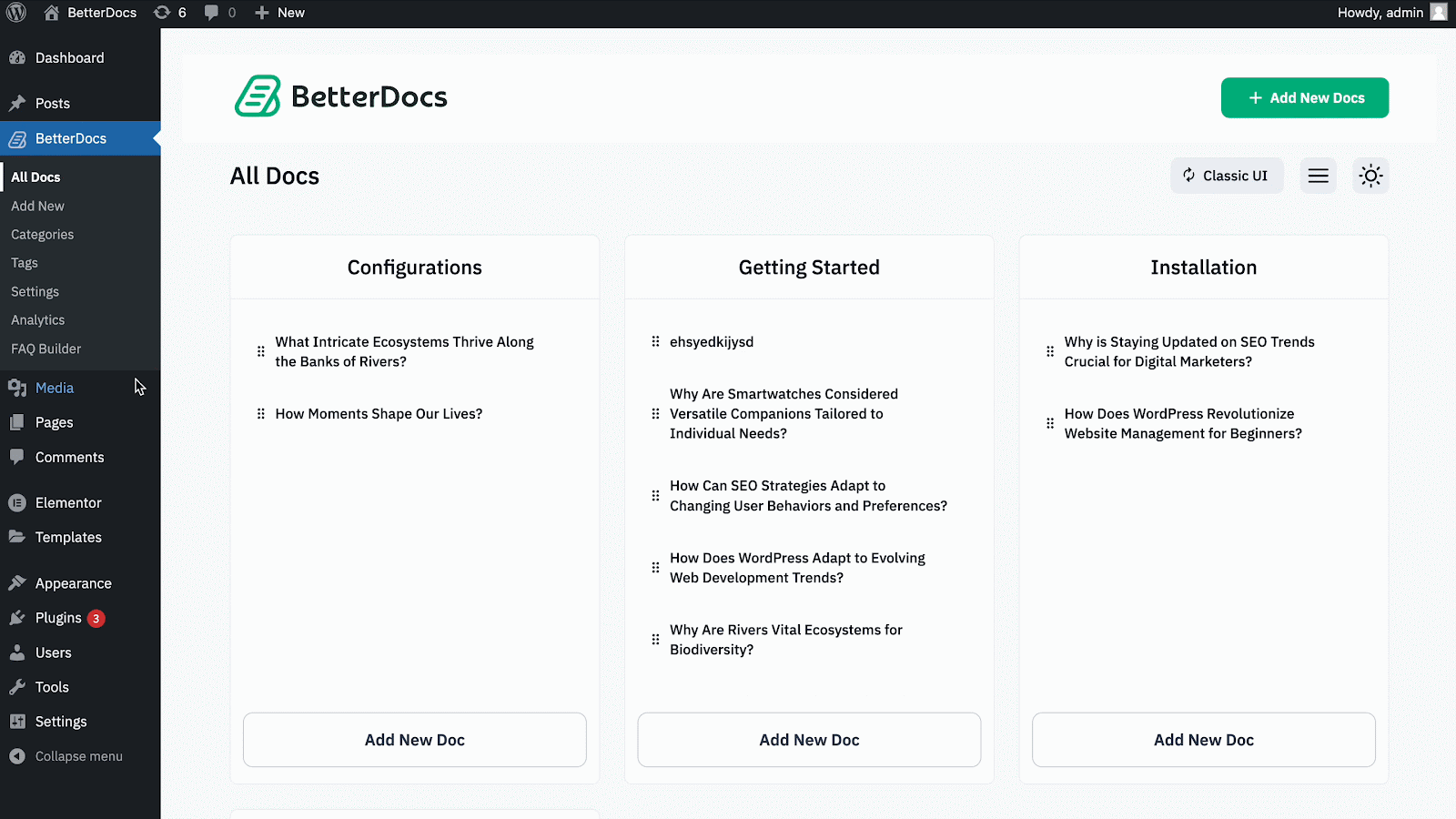This screenshot has width=1456, height=819.
Task: Expand the 'Howdy, admin' account menu
Action: (x=1380, y=13)
